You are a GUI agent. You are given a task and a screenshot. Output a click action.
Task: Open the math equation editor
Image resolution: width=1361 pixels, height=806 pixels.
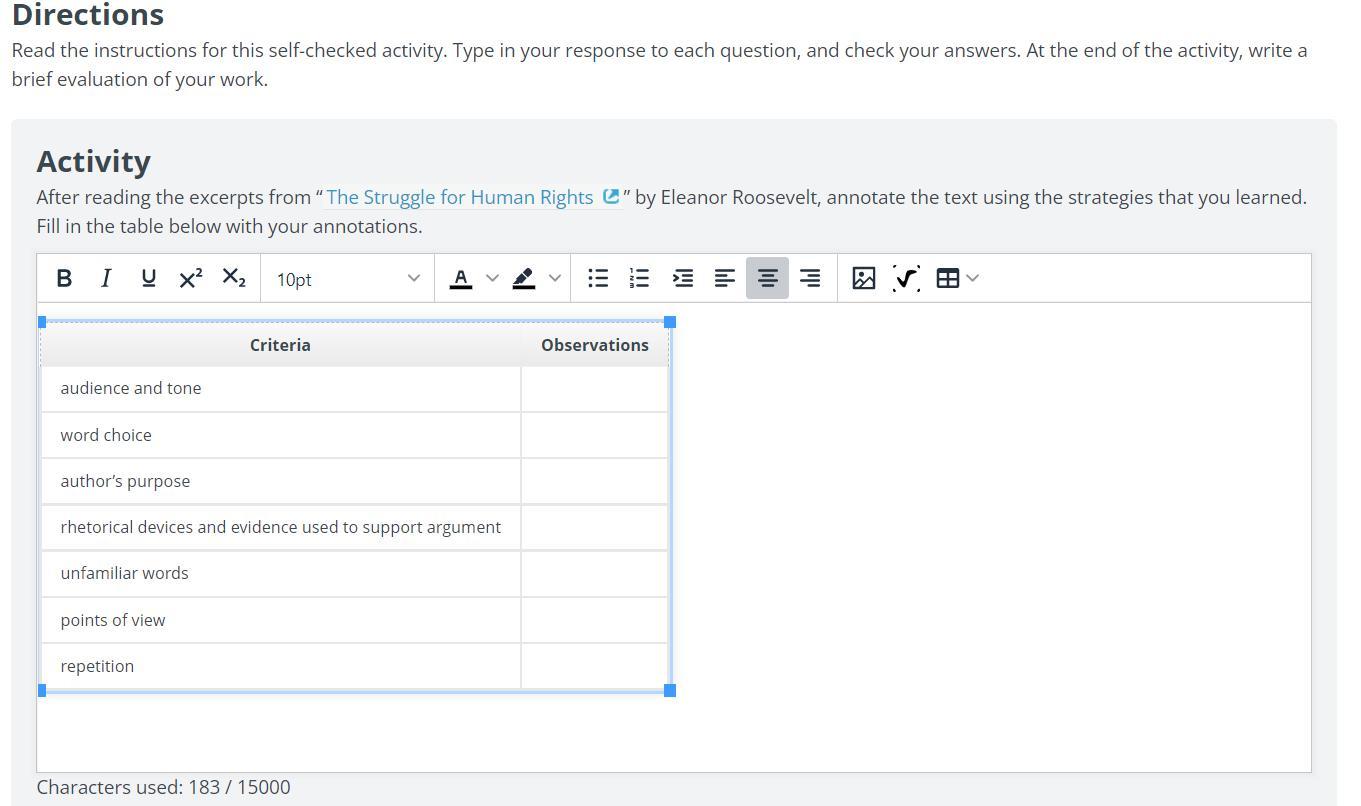(906, 278)
